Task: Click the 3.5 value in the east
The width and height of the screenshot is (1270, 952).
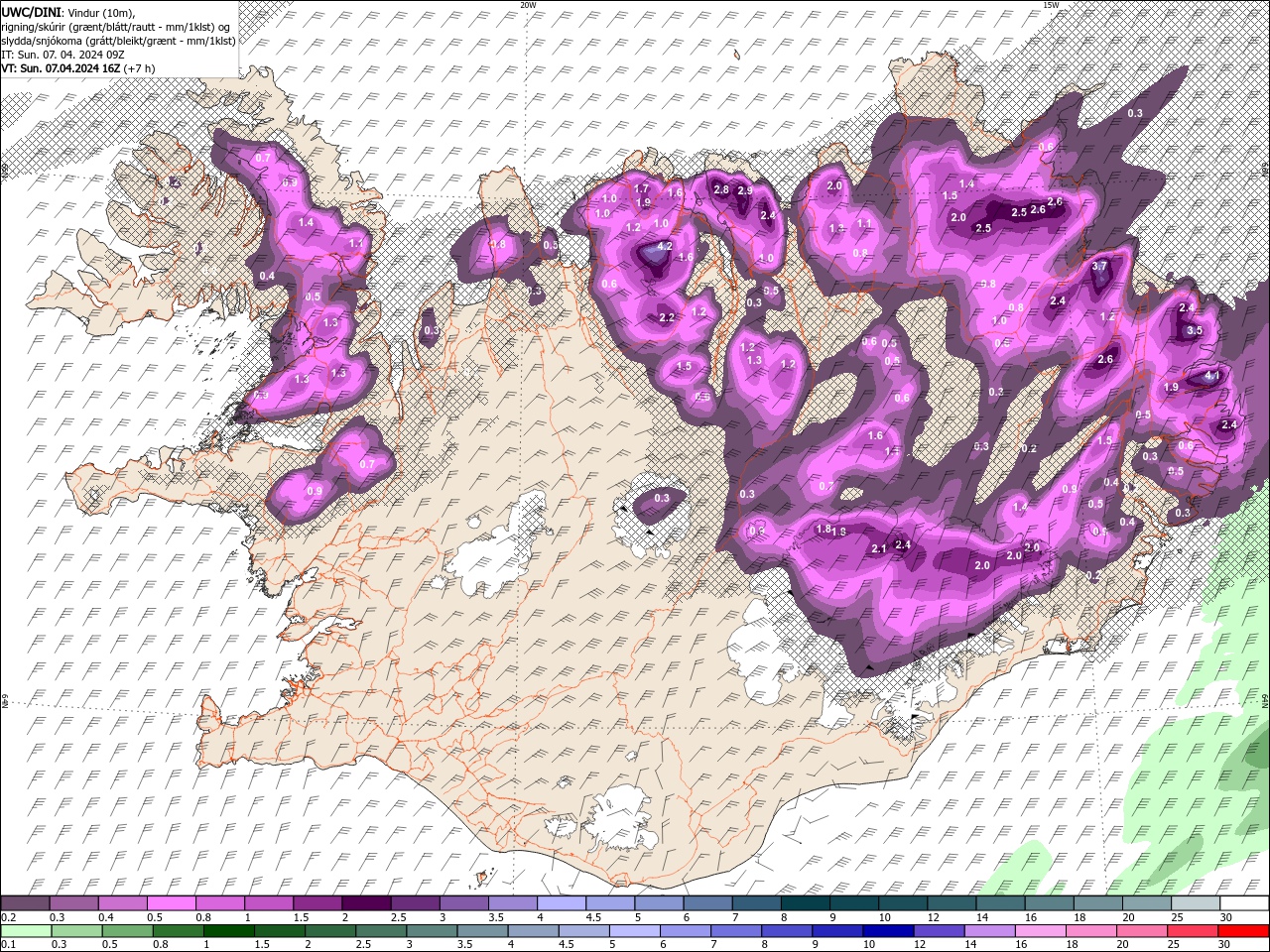Action: click(x=1195, y=330)
